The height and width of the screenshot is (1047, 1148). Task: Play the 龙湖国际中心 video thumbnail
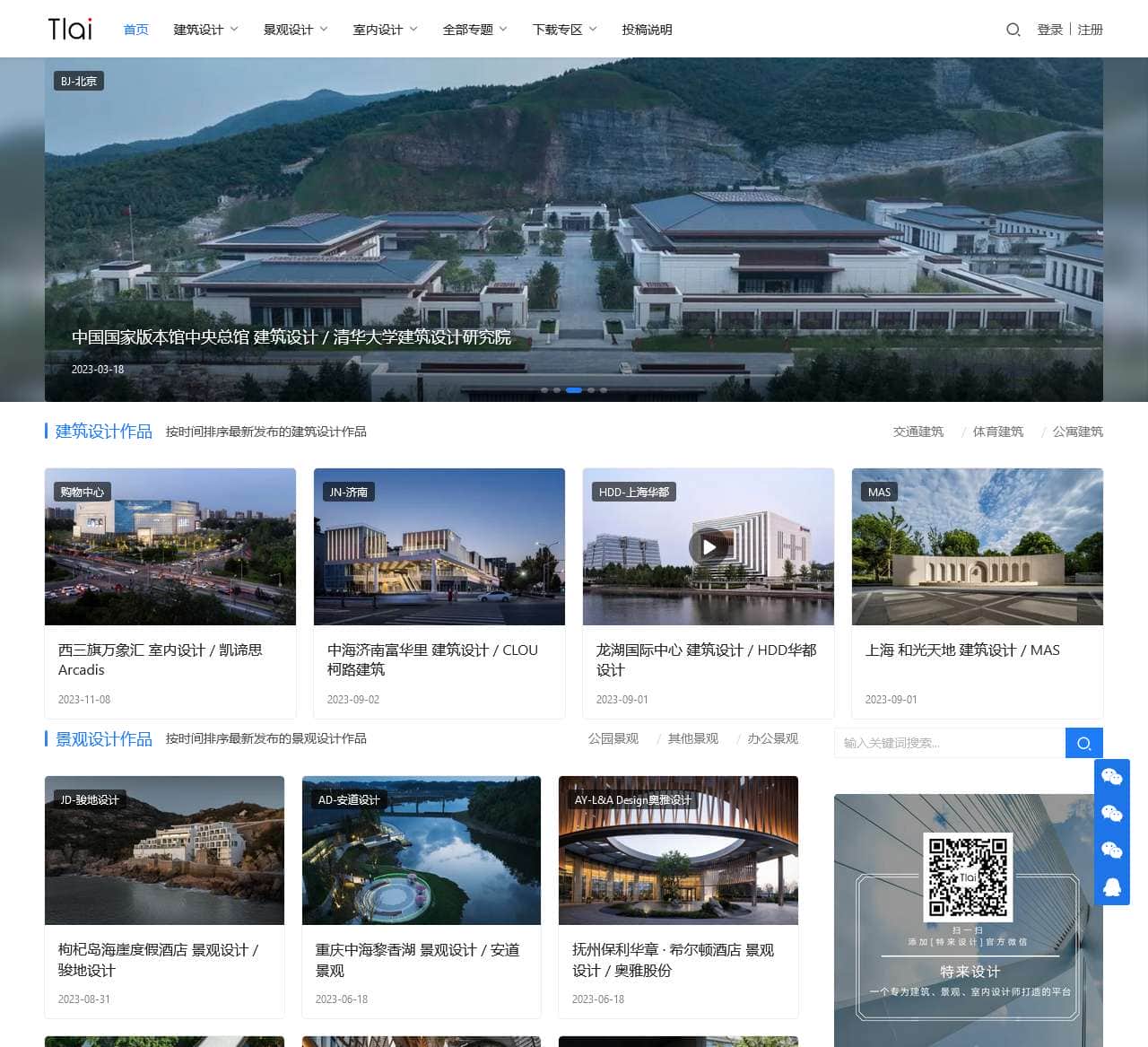pyautogui.click(x=709, y=546)
